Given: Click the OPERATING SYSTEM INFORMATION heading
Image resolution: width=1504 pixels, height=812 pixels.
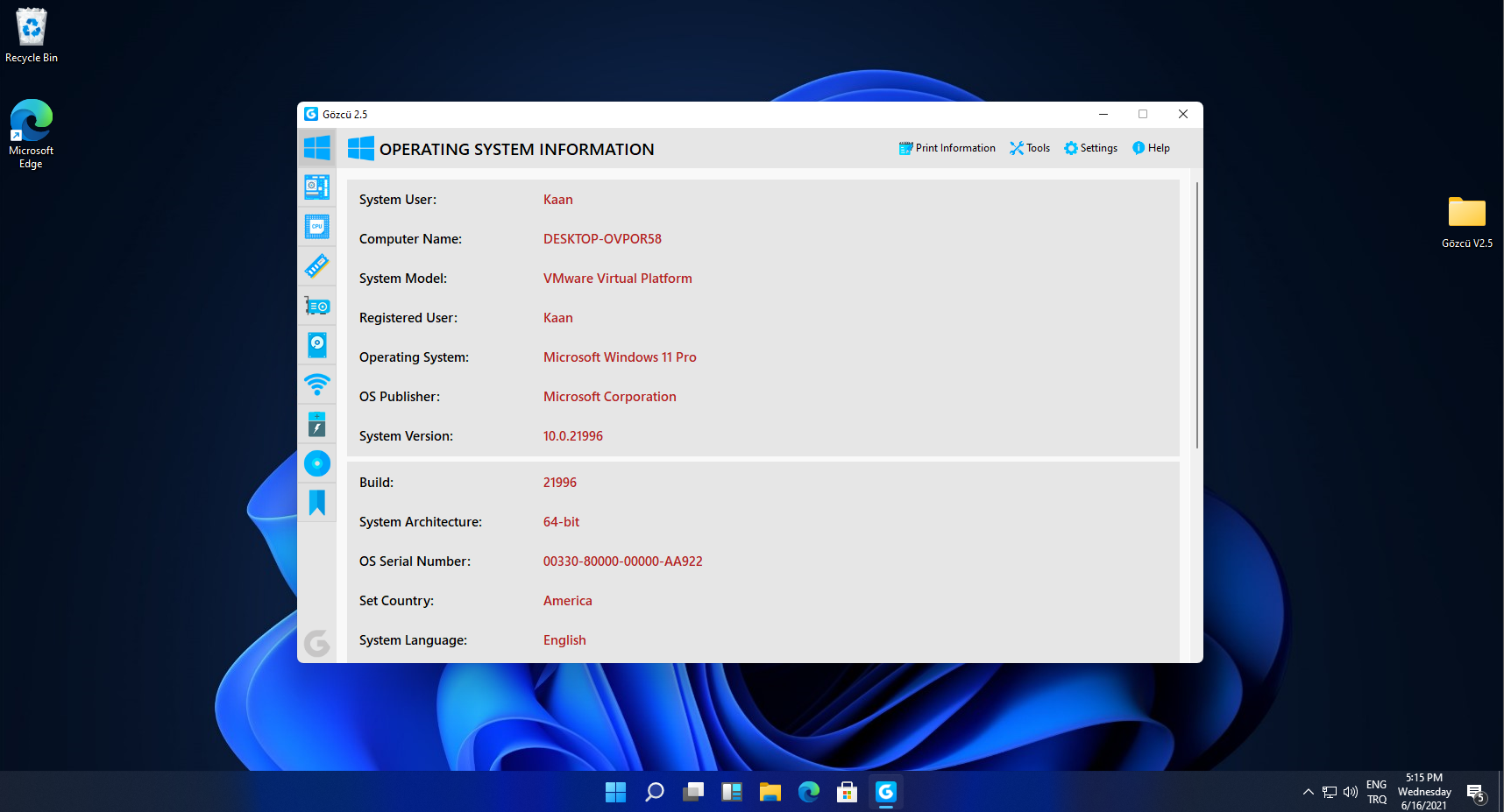Looking at the screenshot, I should 517,150.
